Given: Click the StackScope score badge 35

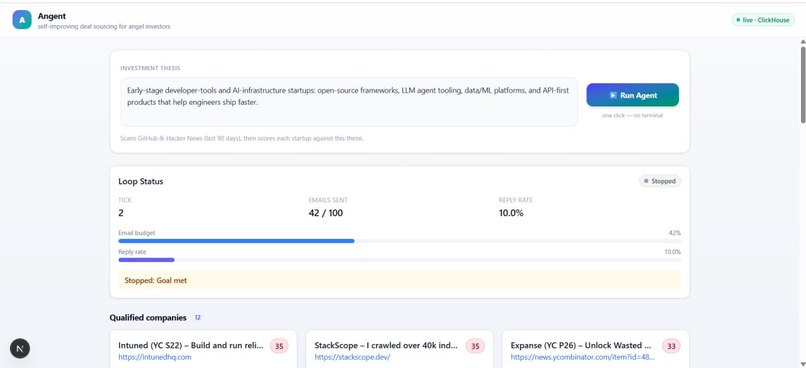Looking at the screenshot, I should [x=475, y=346].
